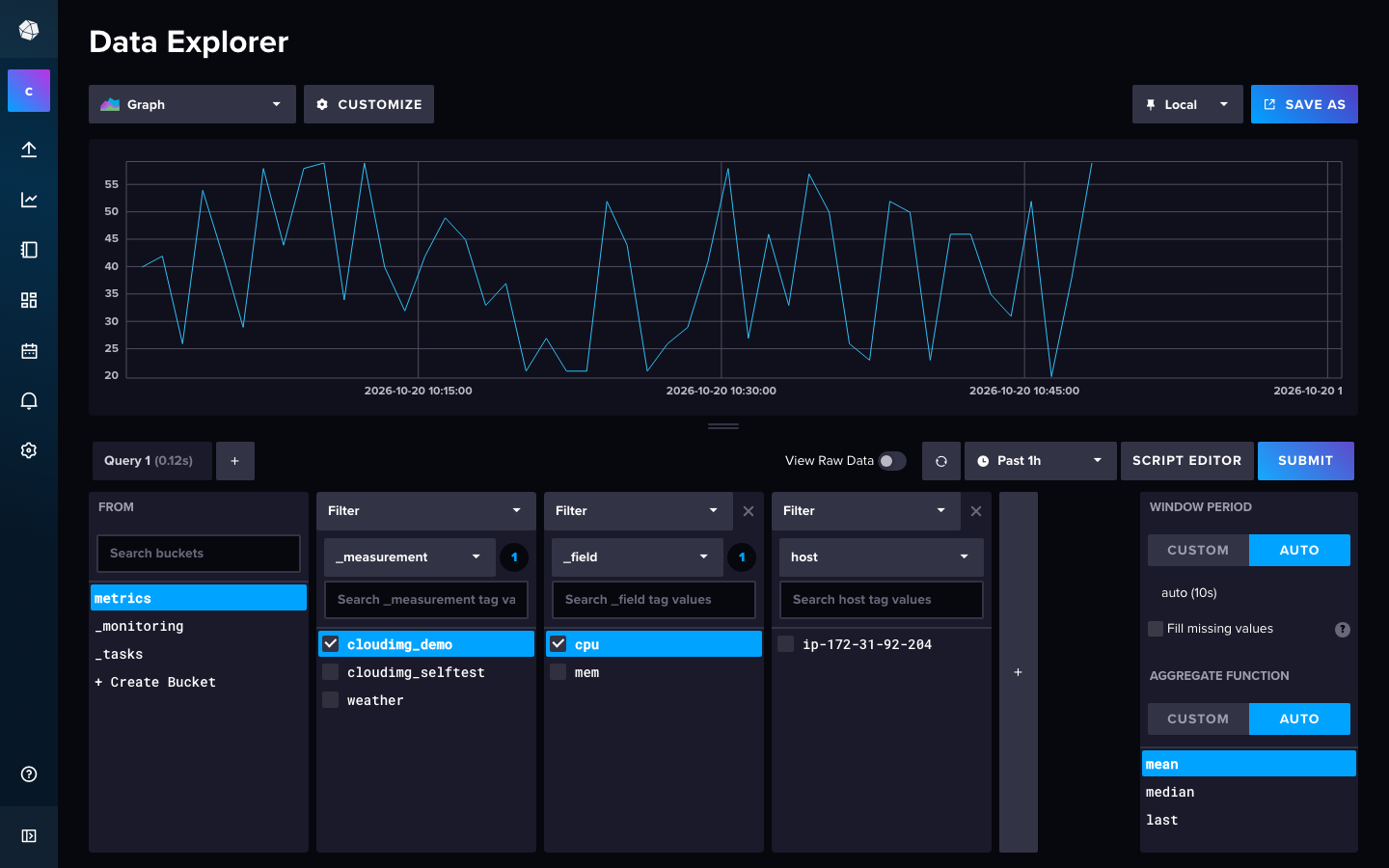Screen dimensions: 1389x868
Task: Open Alerts bell icon in sidebar
Action: click(29, 400)
